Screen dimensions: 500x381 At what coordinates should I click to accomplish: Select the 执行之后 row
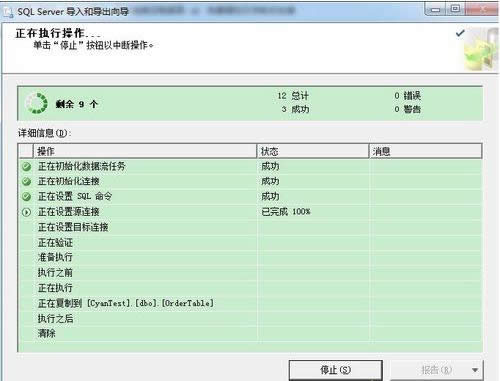[x=250, y=318]
